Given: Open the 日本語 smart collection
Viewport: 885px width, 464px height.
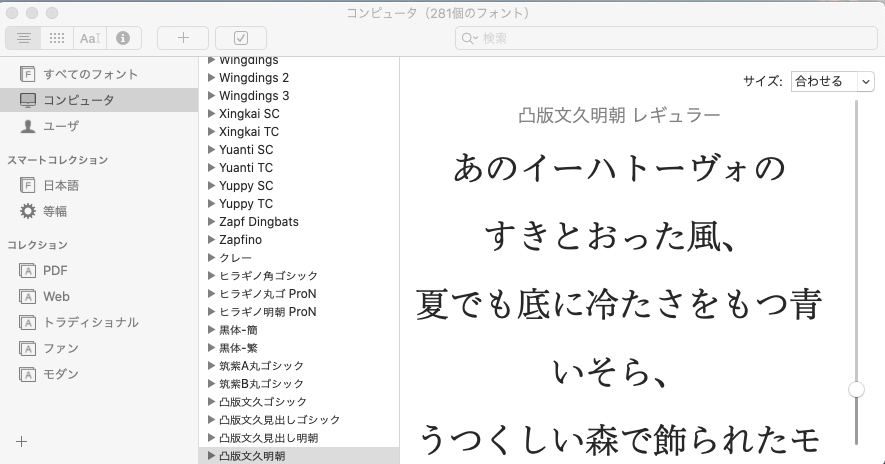Looking at the screenshot, I should pyautogui.click(x=99, y=185).
